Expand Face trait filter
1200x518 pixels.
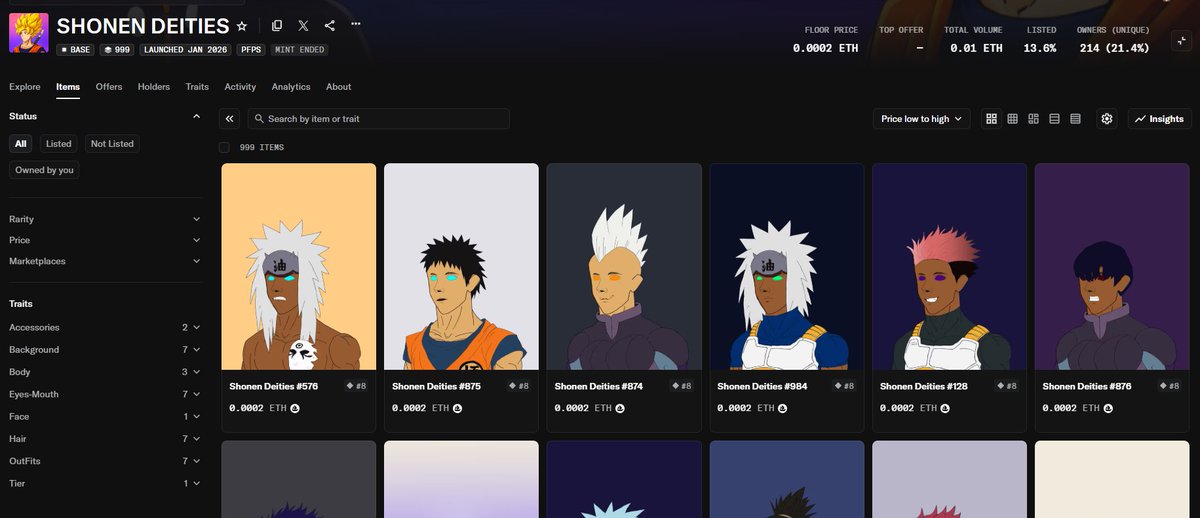[104, 416]
